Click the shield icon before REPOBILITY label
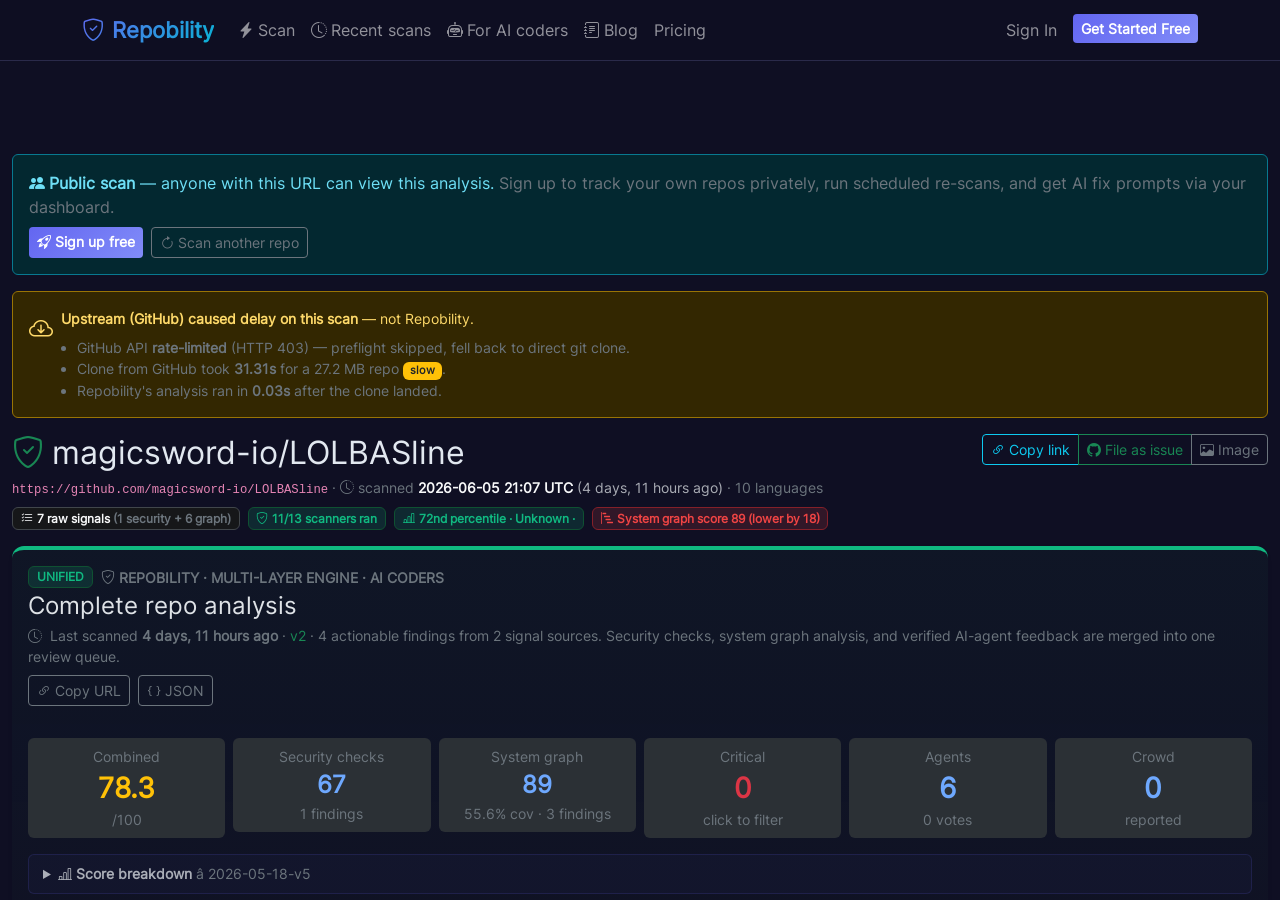The image size is (1280, 900). (x=108, y=577)
